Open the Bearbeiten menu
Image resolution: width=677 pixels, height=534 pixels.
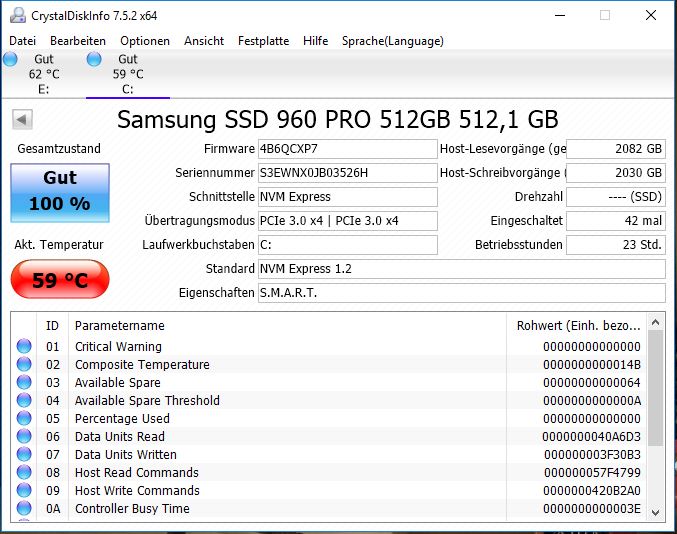(78, 41)
